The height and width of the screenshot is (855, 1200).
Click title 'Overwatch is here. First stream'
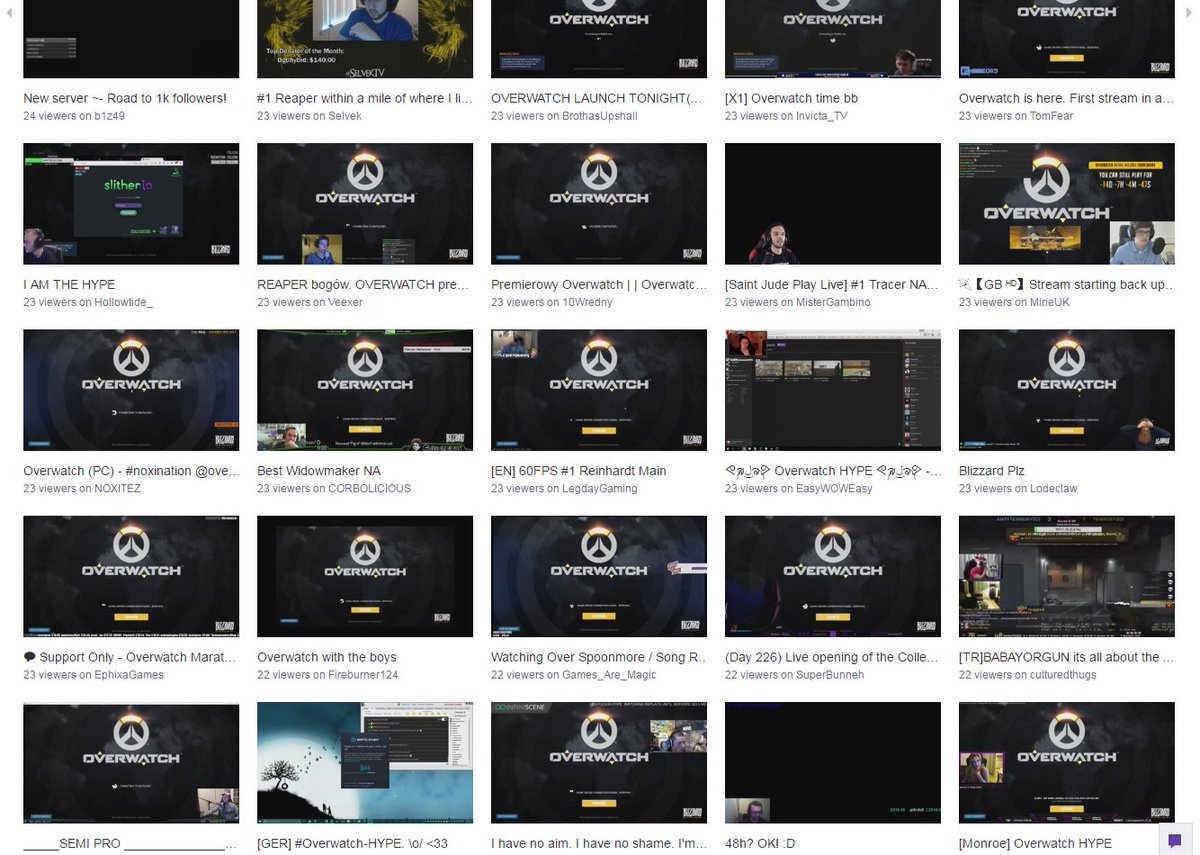[x=1067, y=99]
